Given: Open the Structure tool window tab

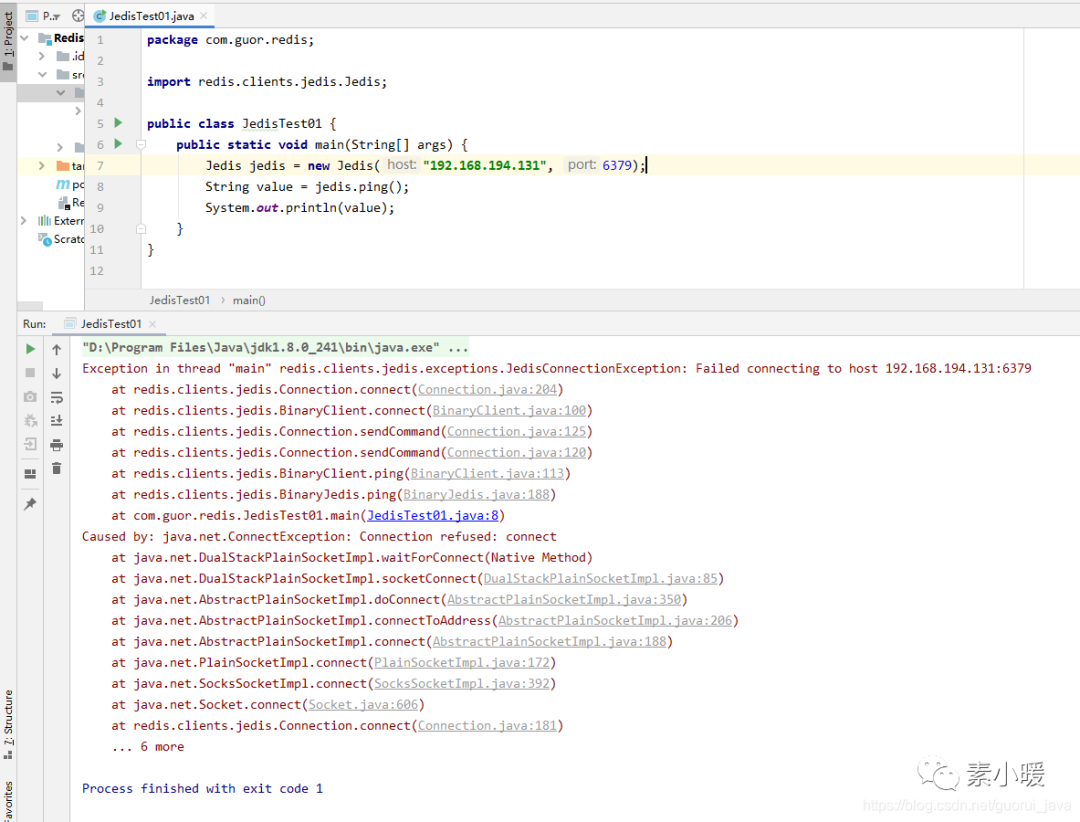Looking at the screenshot, I should tap(8, 723).
